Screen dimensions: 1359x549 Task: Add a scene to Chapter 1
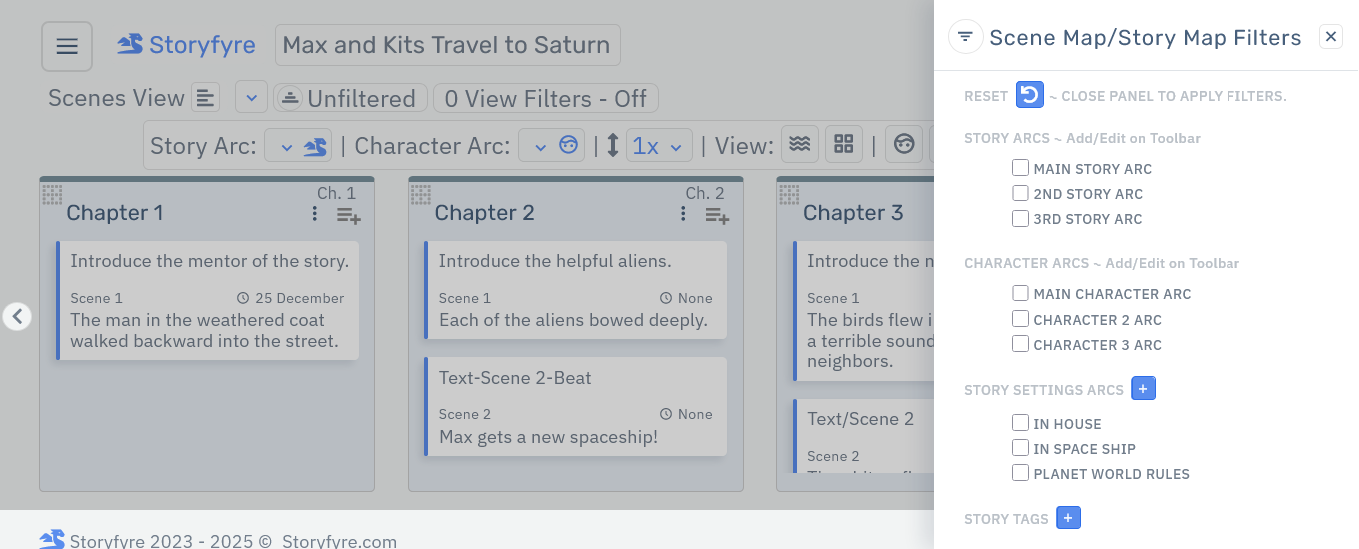click(348, 214)
